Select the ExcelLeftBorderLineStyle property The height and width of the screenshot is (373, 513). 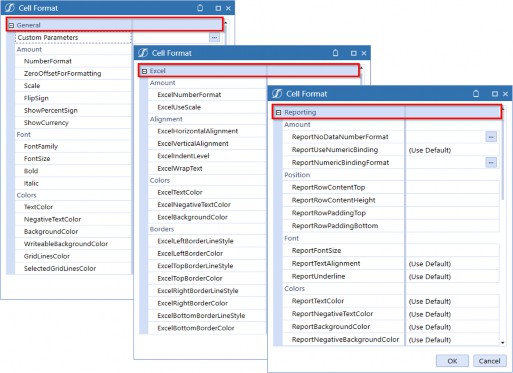coord(195,241)
